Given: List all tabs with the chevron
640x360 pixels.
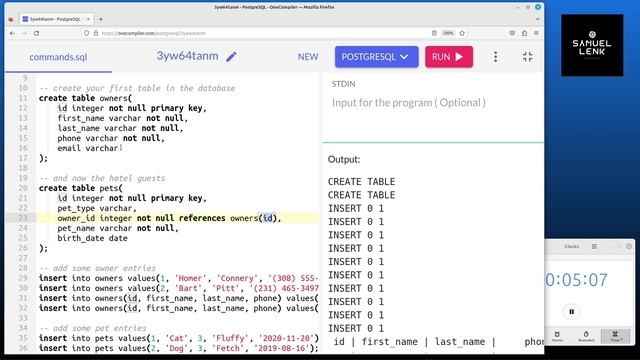Looking at the screenshot, I should pos(538,19).
